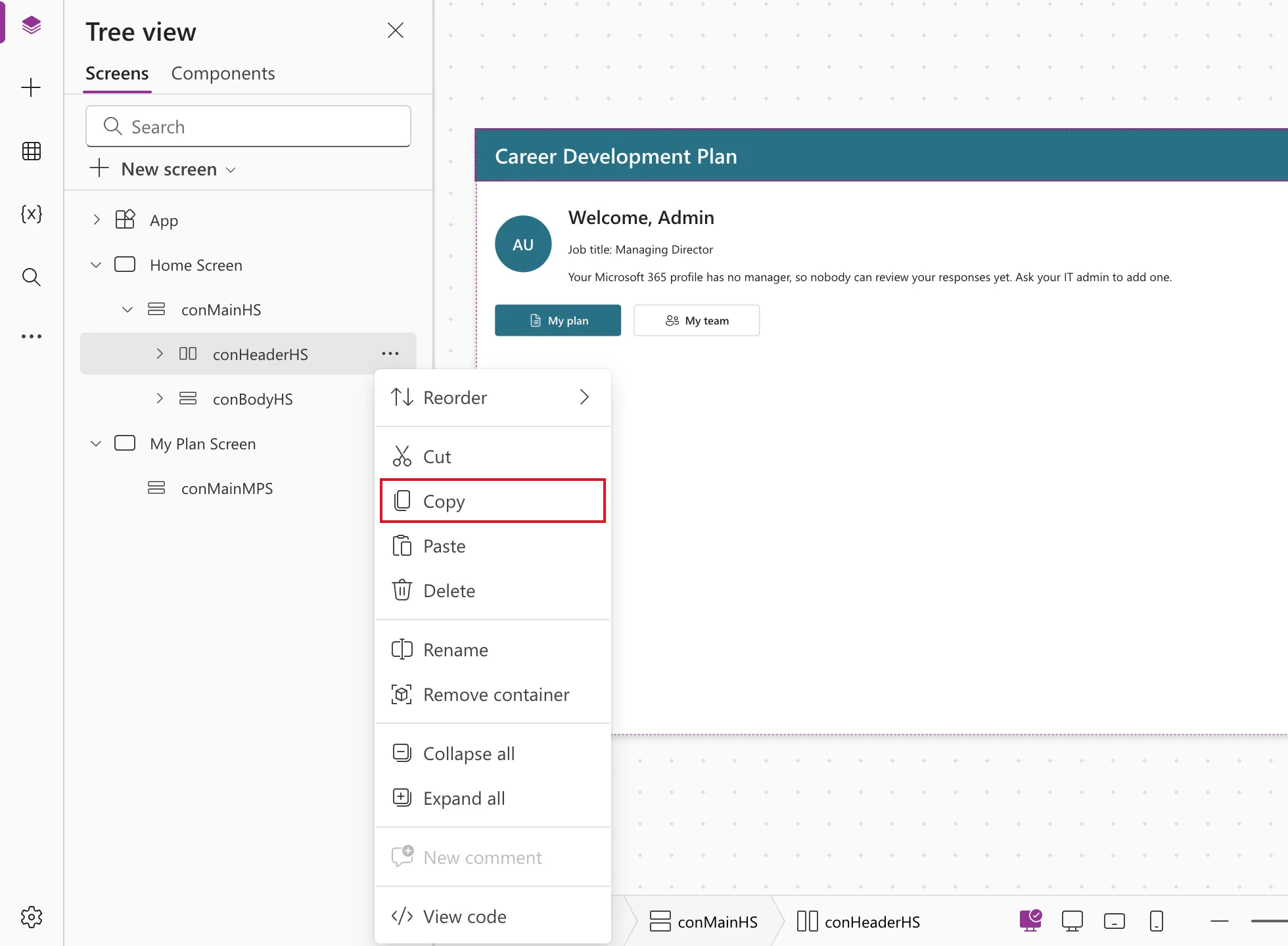Open the Insert plus icon in sidebar
Image resolution: width=1288 pixels, height=946 pixels.
(31, 88)
